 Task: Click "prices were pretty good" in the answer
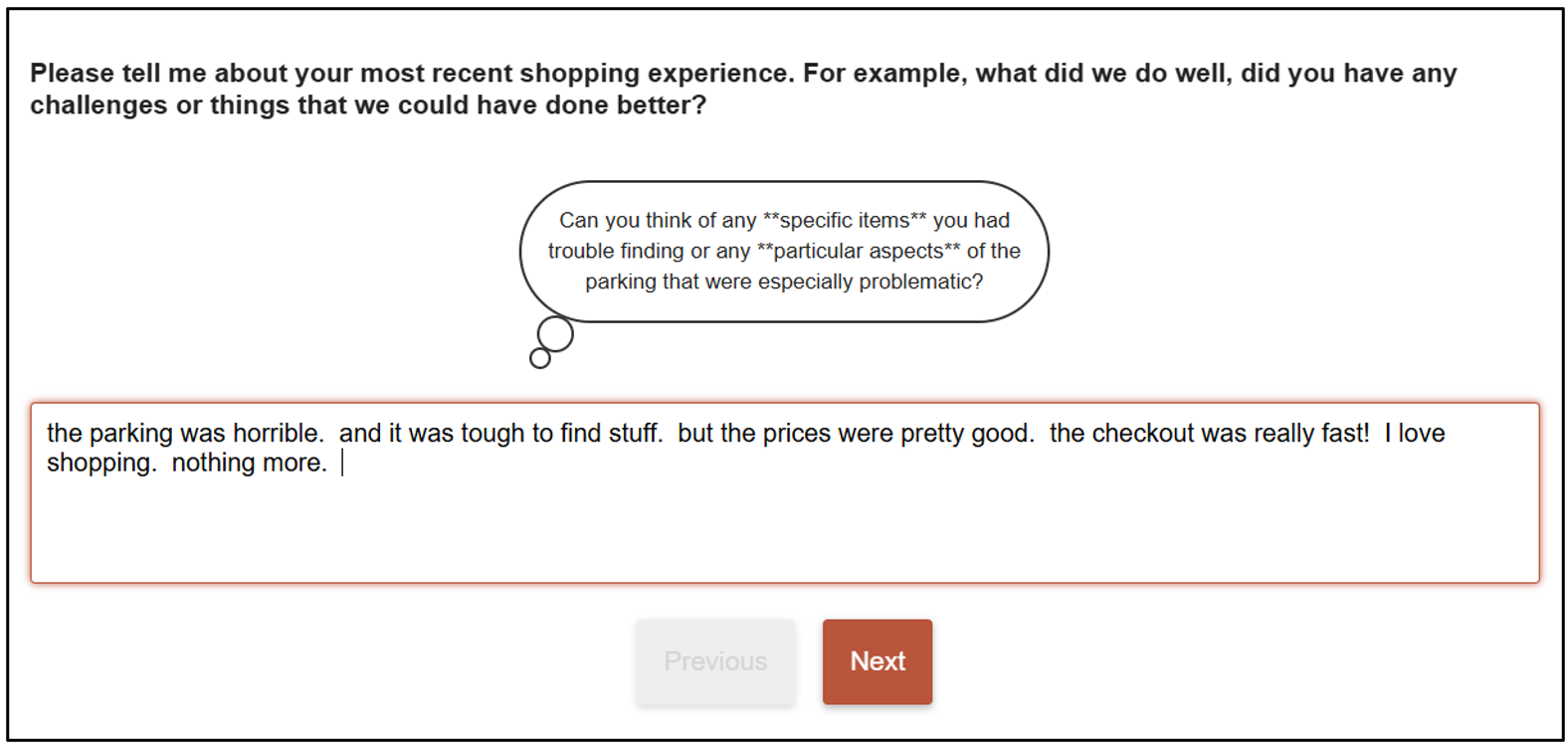pyautogui.click(x=897, y=434)
